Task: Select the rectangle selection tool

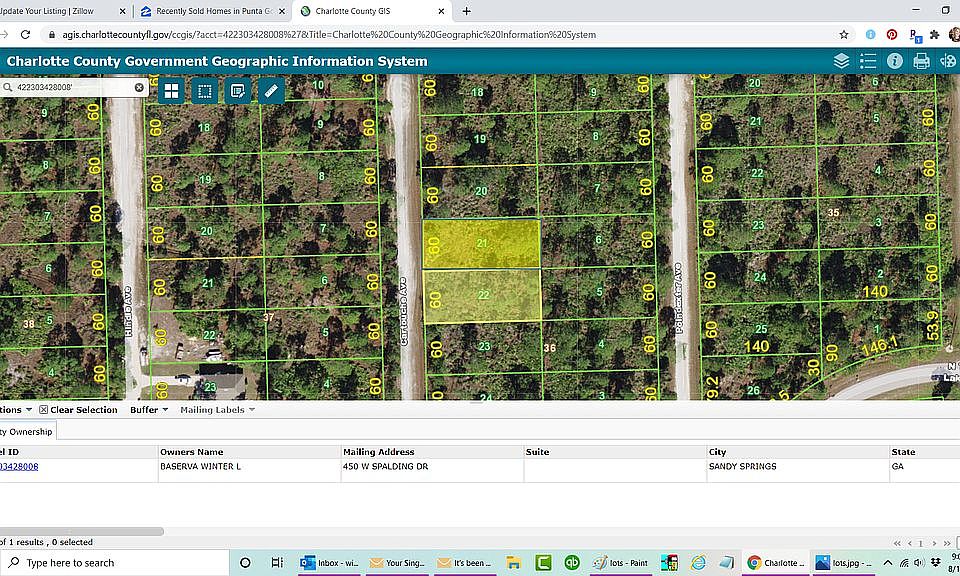Action: (x=204, y=91)
